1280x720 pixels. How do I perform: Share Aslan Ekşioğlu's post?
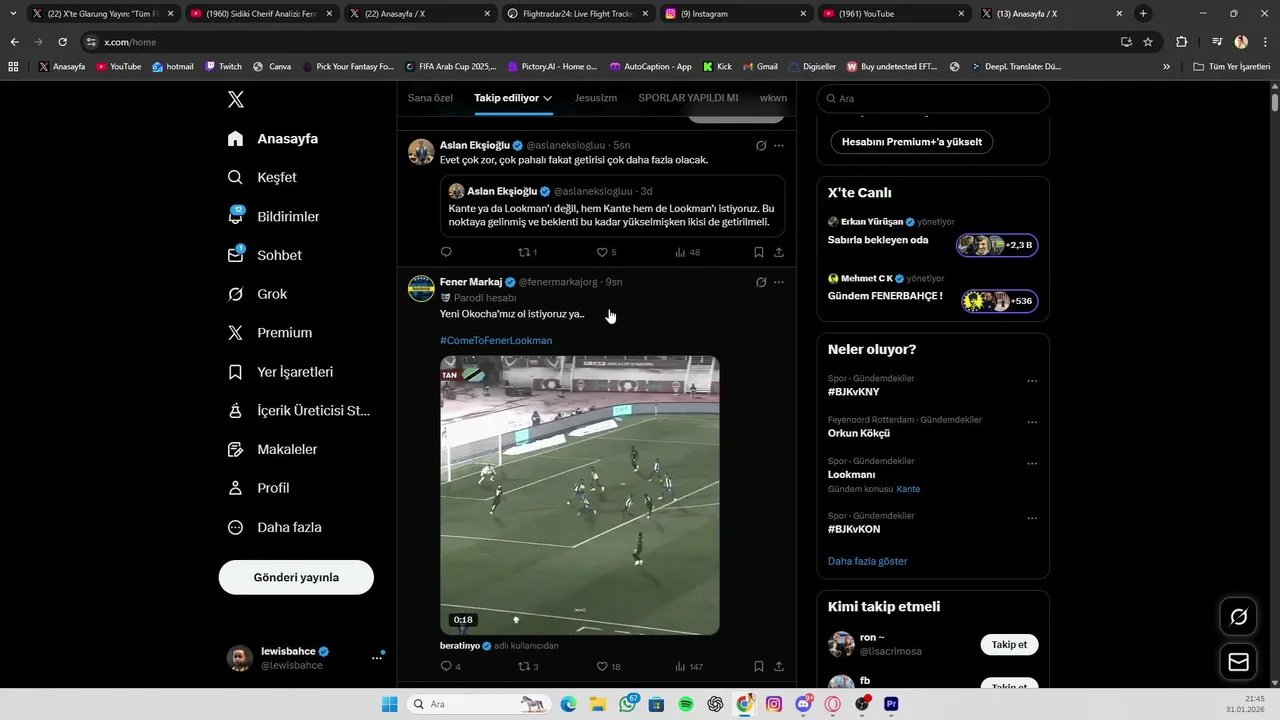(x=779, y=252)
